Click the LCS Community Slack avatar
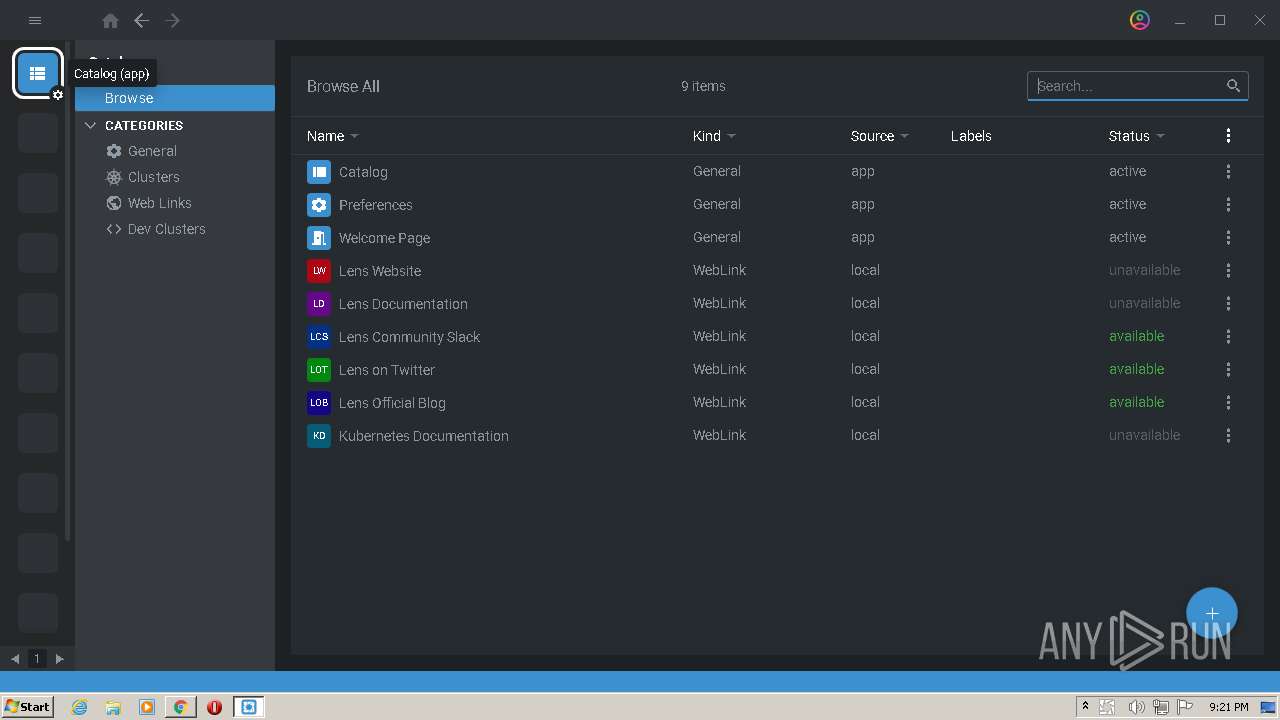Screen dimensions: 1280x720 click(x=319, y=337)
